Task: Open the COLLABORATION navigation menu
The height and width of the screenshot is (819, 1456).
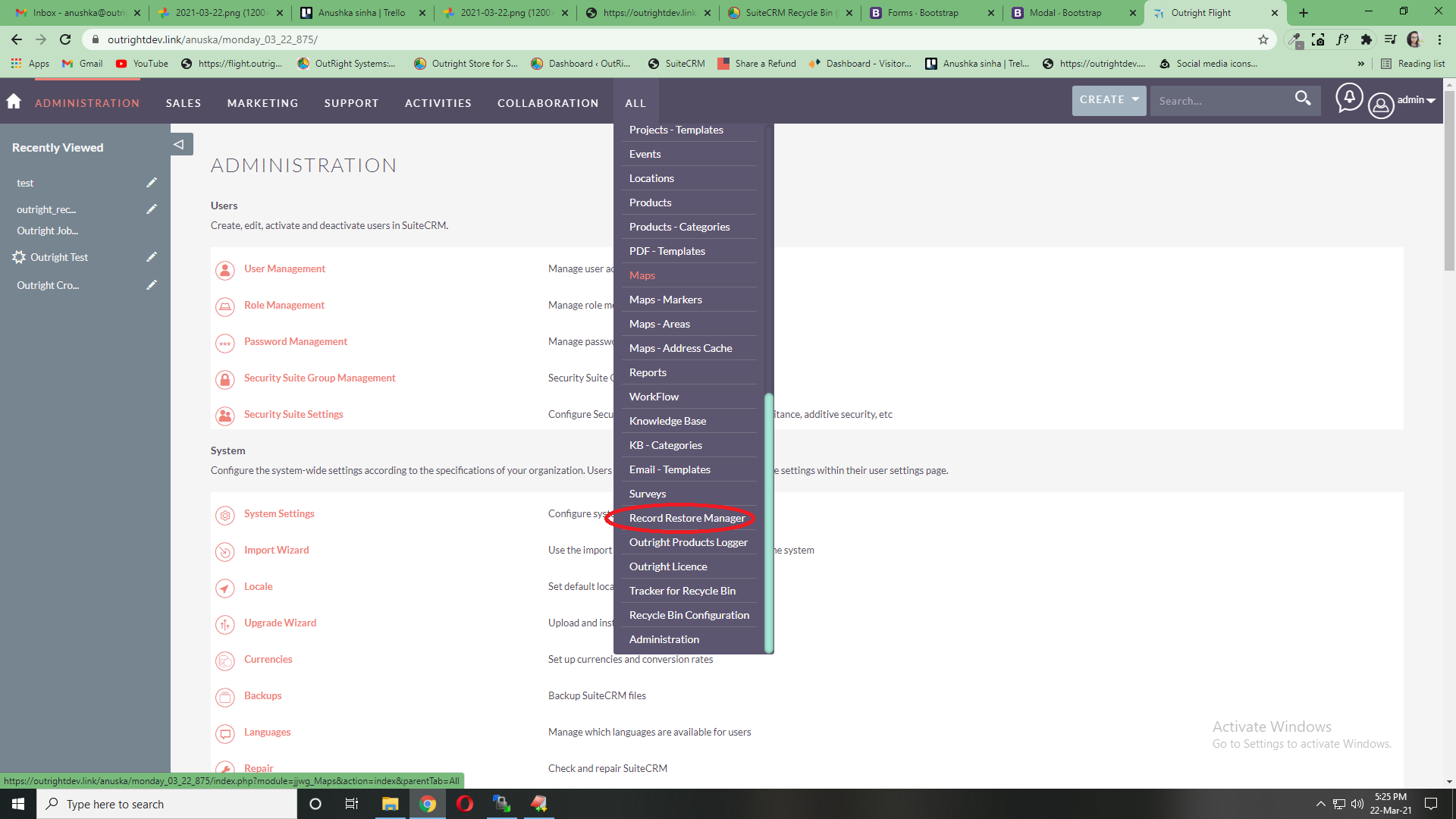Action: pyautogui.click(x=548, y=103)
